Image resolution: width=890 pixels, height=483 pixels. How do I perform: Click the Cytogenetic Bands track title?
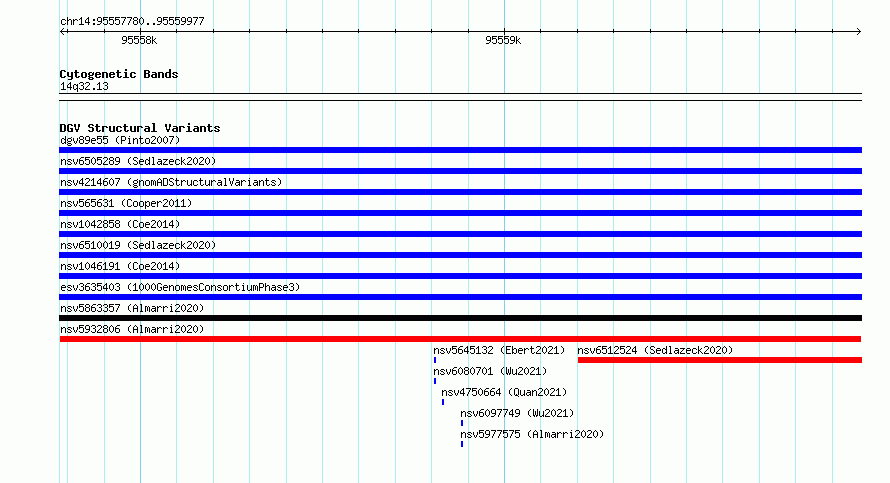[x=119, y=74]
